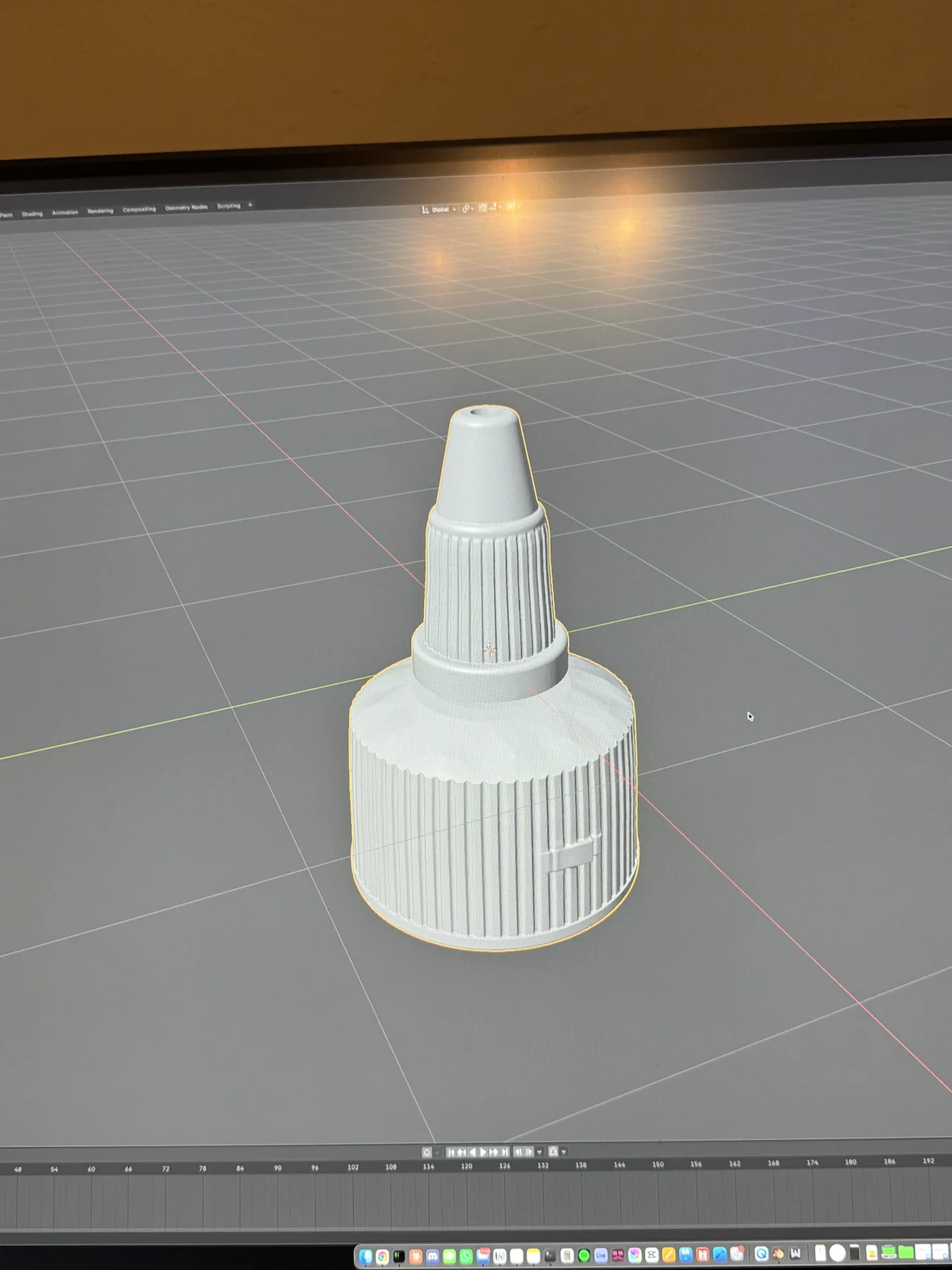Open Google Chrome from the dock
This screenshot has height=1270, width=952.
382,1257
